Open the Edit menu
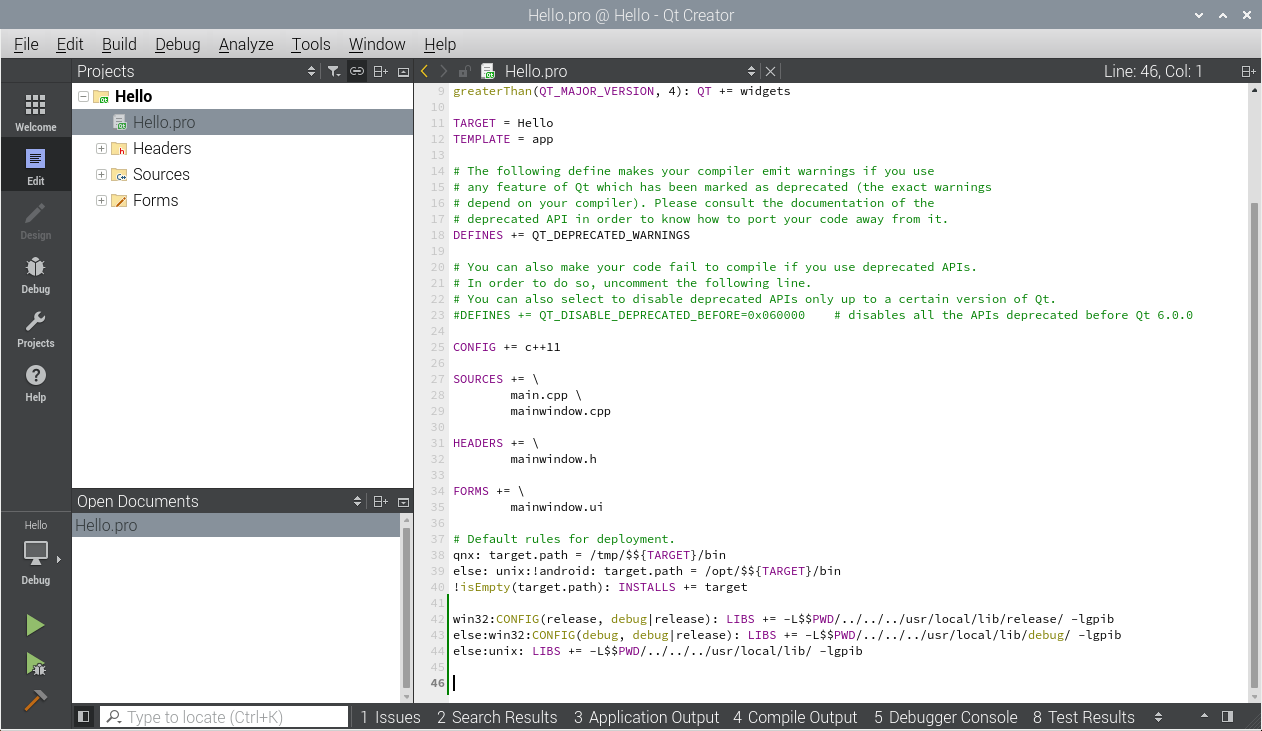 70,44
